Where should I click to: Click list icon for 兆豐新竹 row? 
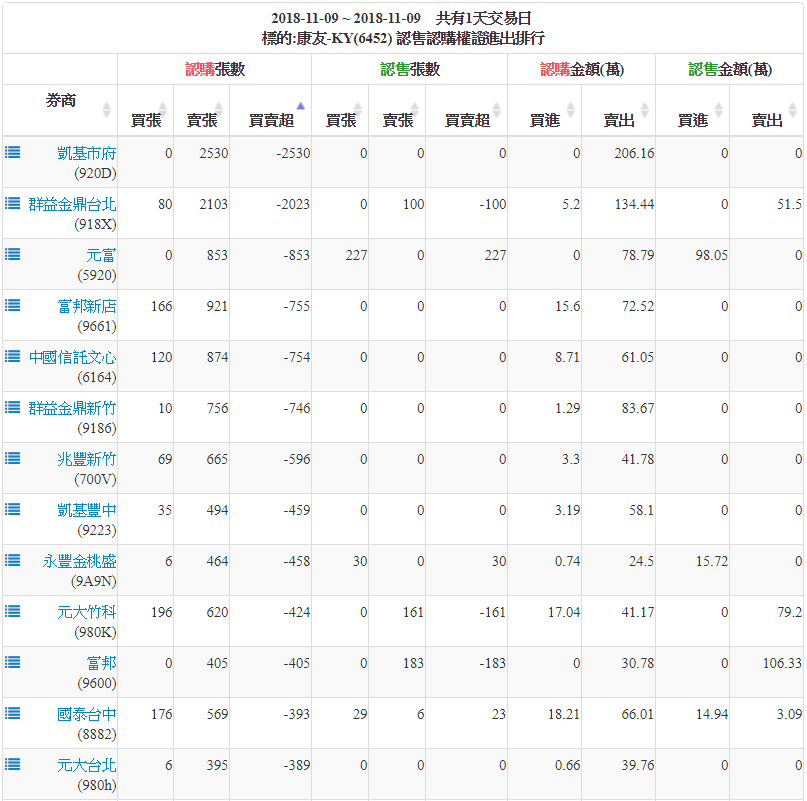click(12, 458)
